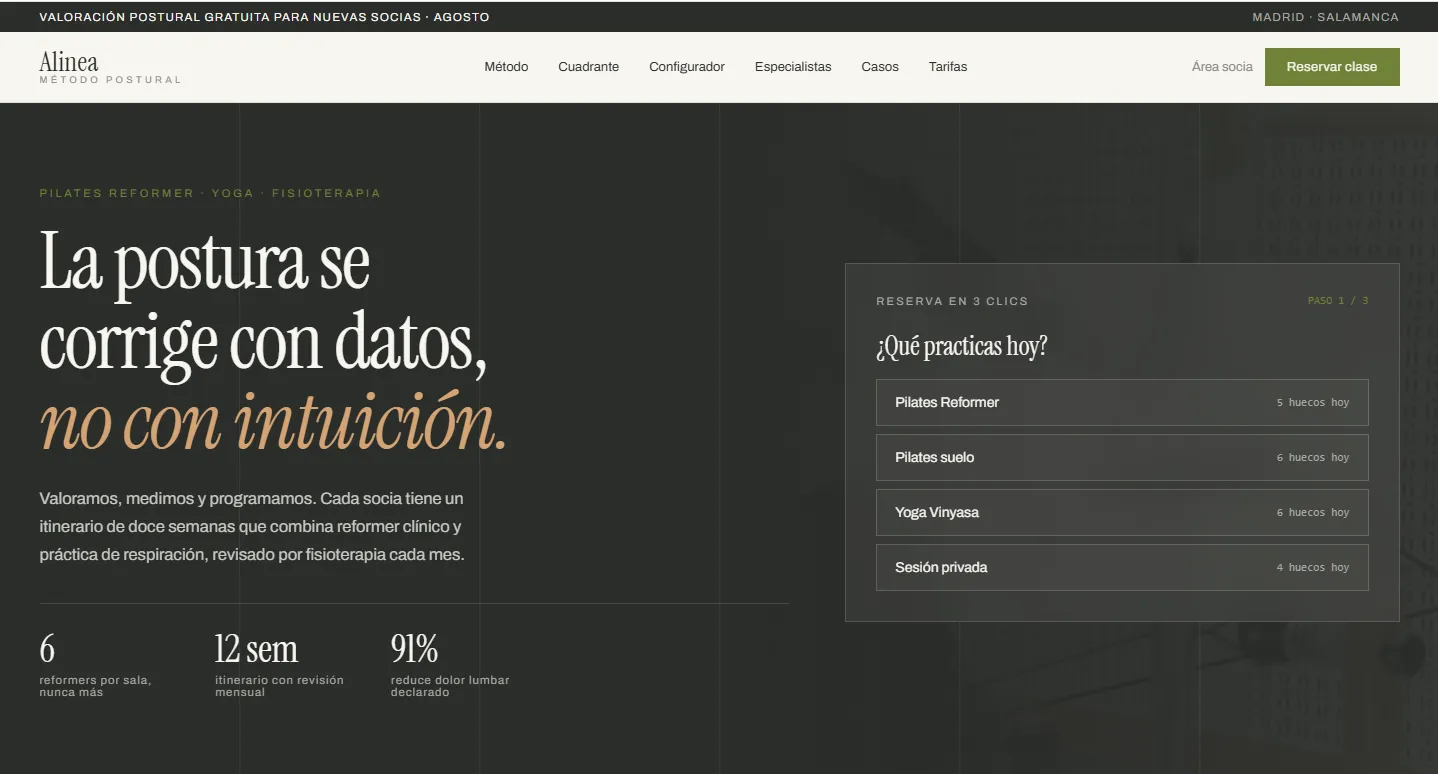Click the "no con intuición." headline line
Image resolution: width=1438 pixels, height=774 pixels.
point(273,422)
